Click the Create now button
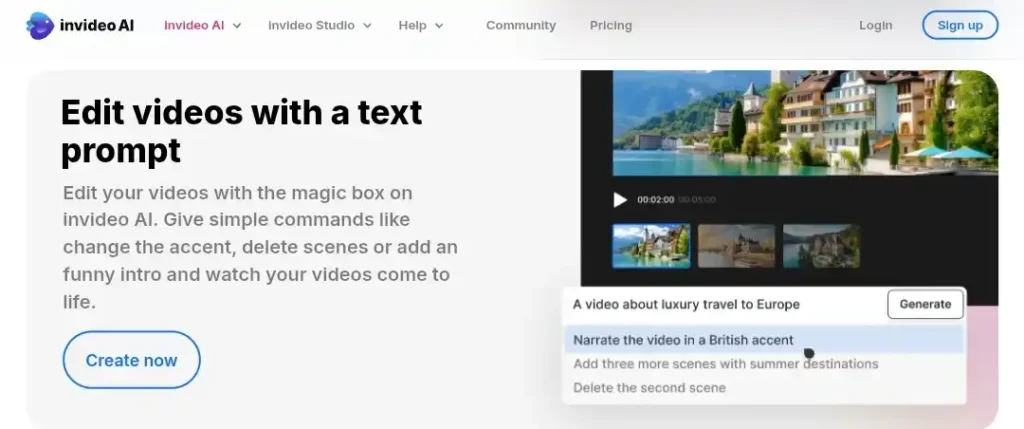The width and height of the screenshot is (1024, 429). tap(131, 360)
